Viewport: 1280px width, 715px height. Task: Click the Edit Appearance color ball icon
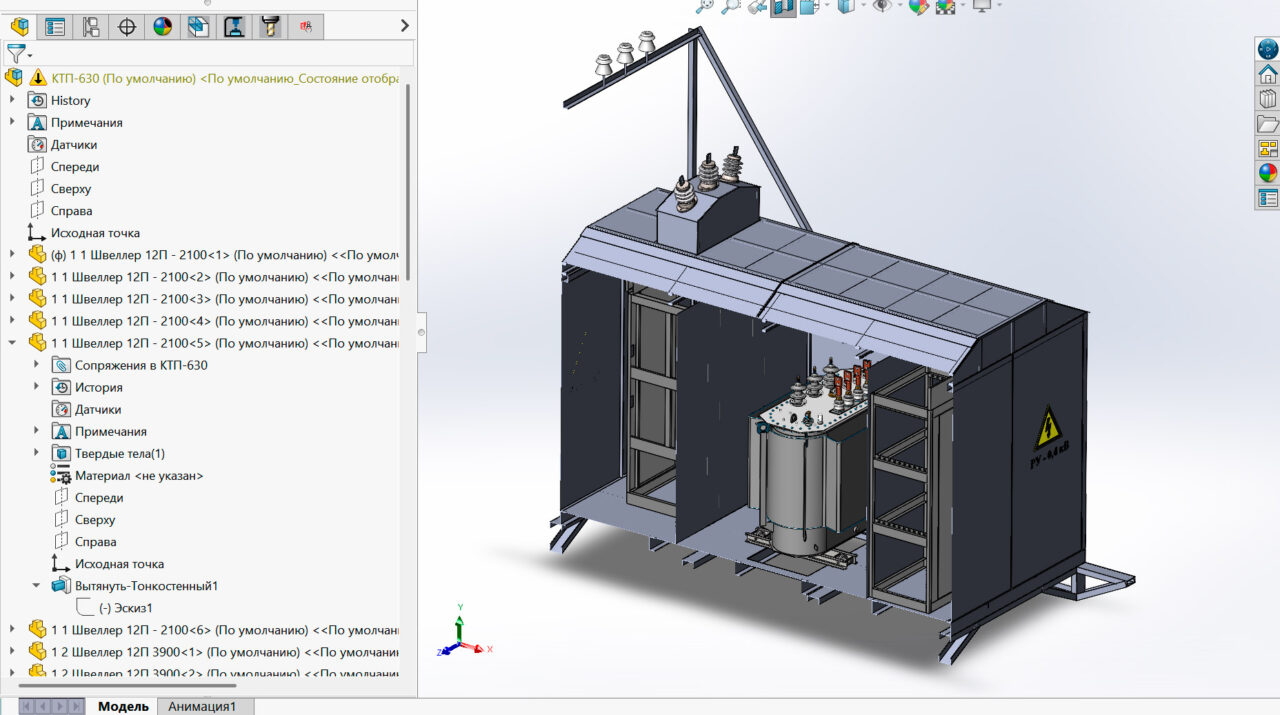pos(917,7)
